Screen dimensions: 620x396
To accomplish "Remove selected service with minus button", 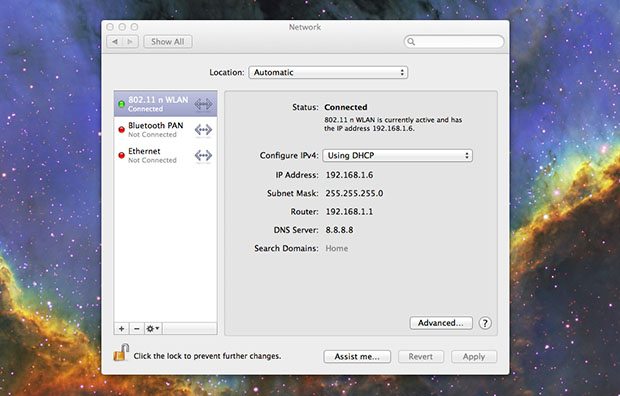I will point(136,328).
